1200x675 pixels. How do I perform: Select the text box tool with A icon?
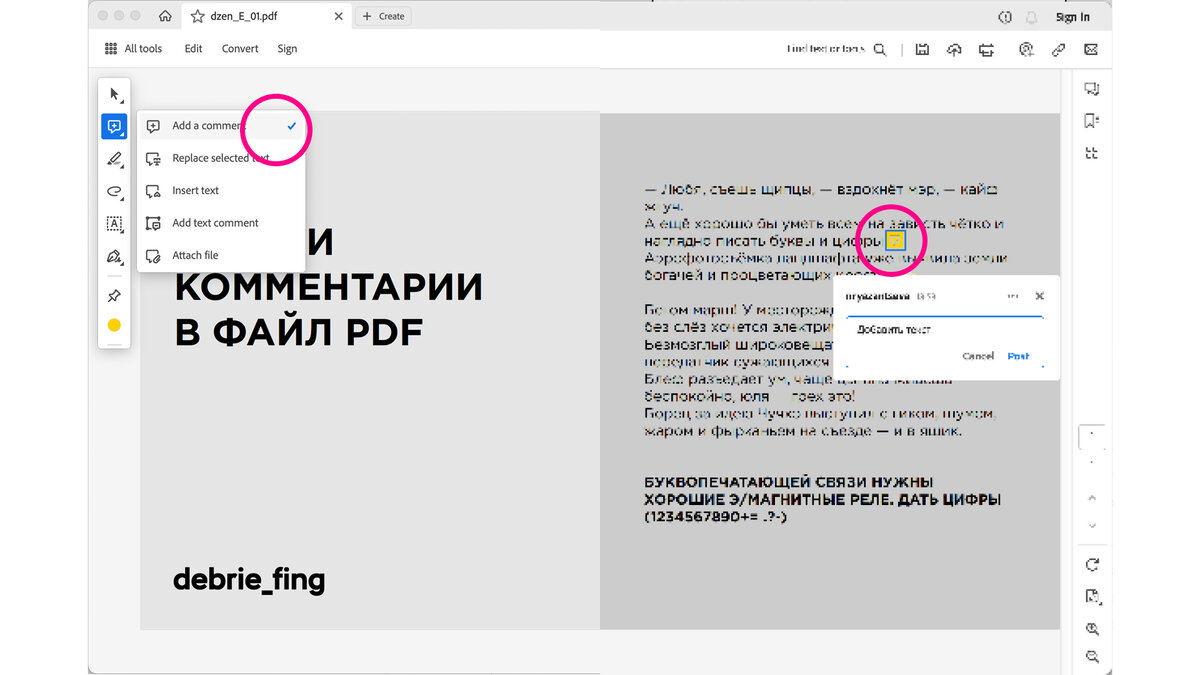click(x=114, y=223)
